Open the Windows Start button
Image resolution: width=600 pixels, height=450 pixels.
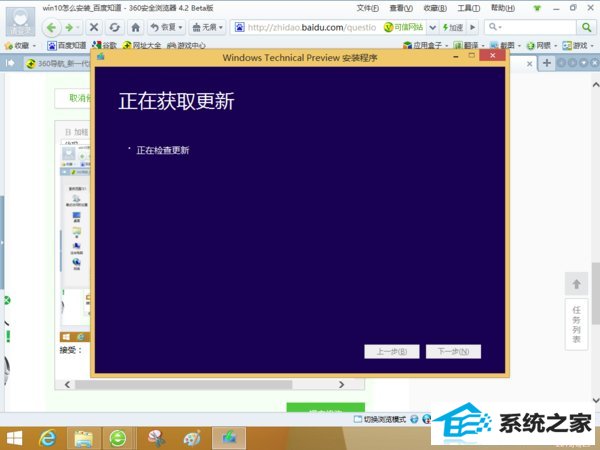pos(14,438)
